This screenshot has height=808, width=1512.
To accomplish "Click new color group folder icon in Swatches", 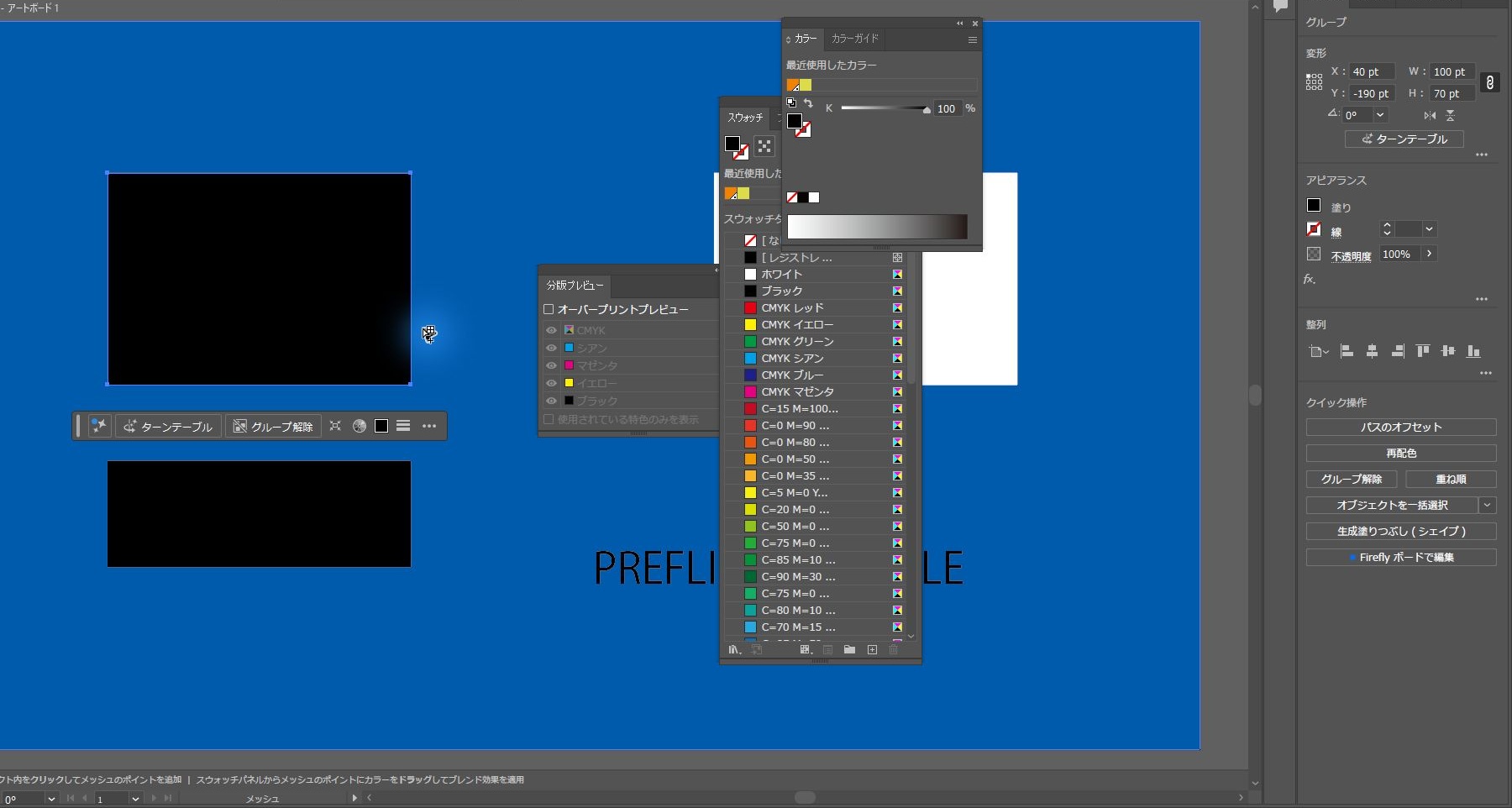I will point(849,650).
